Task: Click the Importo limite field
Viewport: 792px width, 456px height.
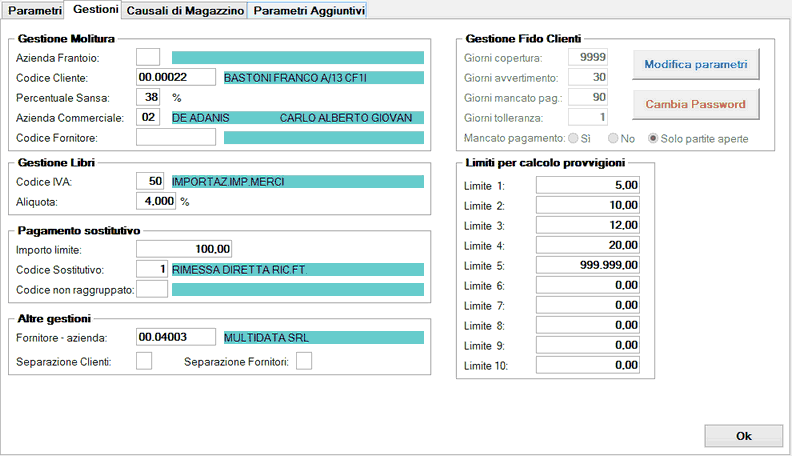Action: click(184, 249)
